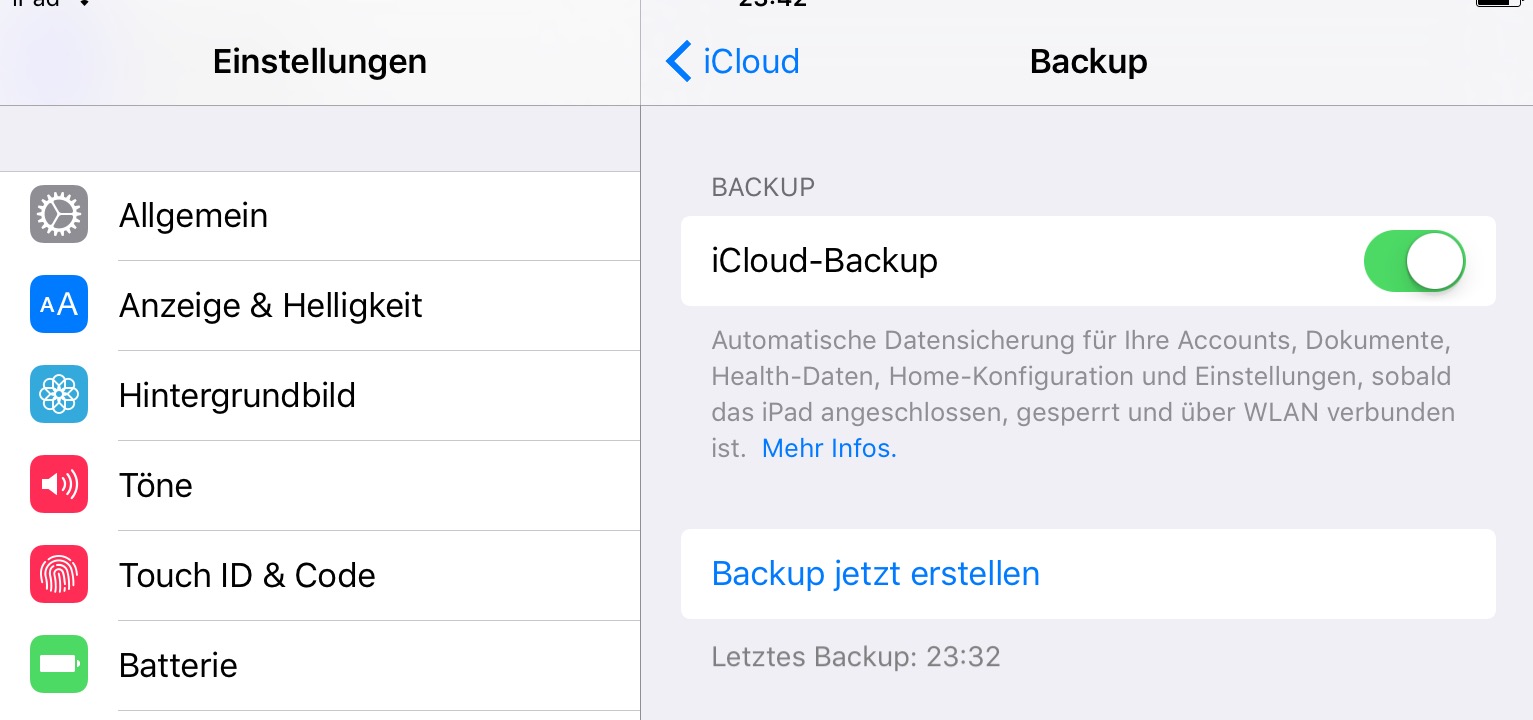The image size is (1533, 720).
Task: Go back via the iCloud label
Action: tap(751, 61)
